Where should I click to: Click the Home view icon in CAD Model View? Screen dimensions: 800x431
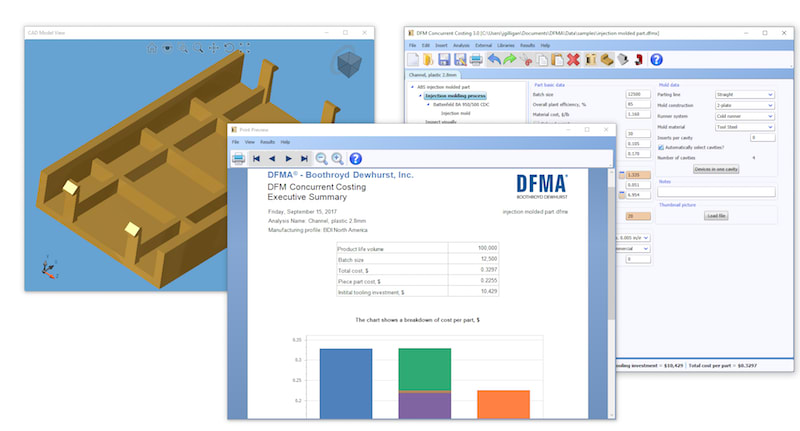pos(152,48)
